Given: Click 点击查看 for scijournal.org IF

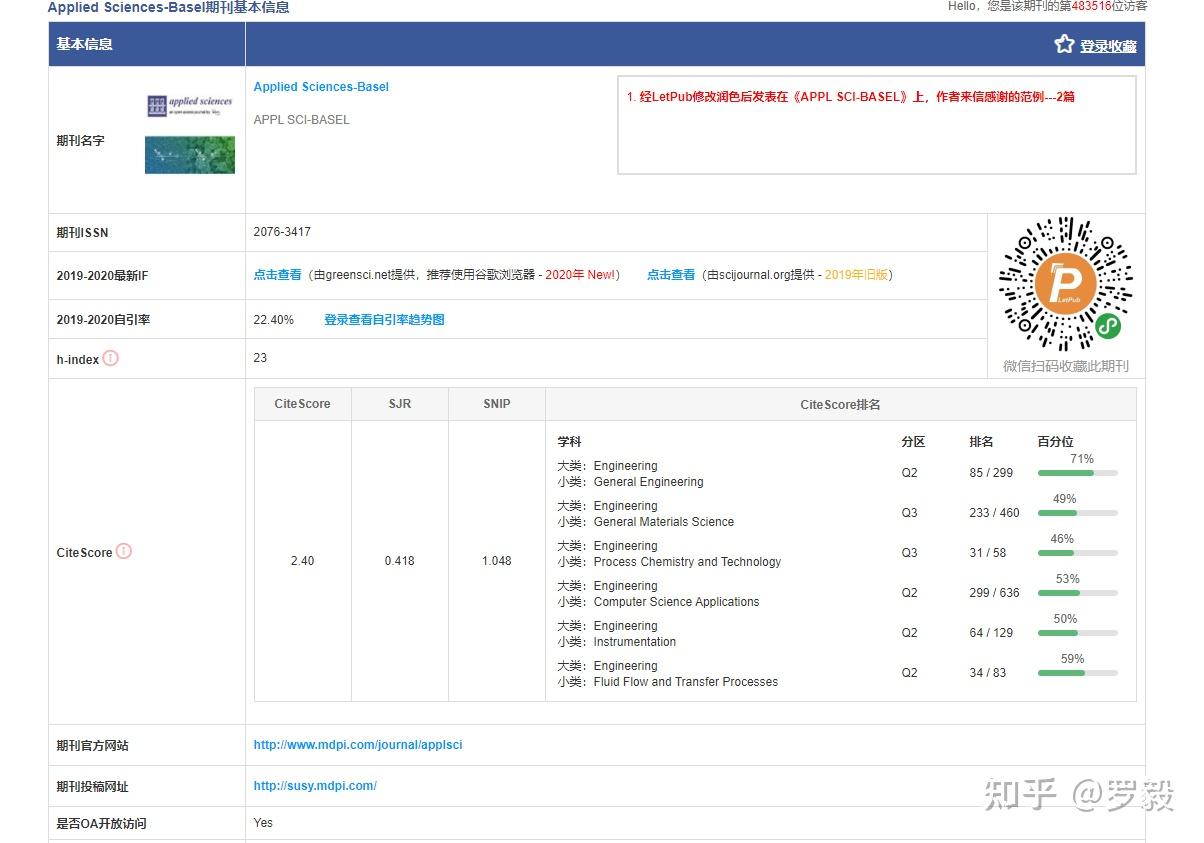Looking at the screenshot, I should click(670, 274).
